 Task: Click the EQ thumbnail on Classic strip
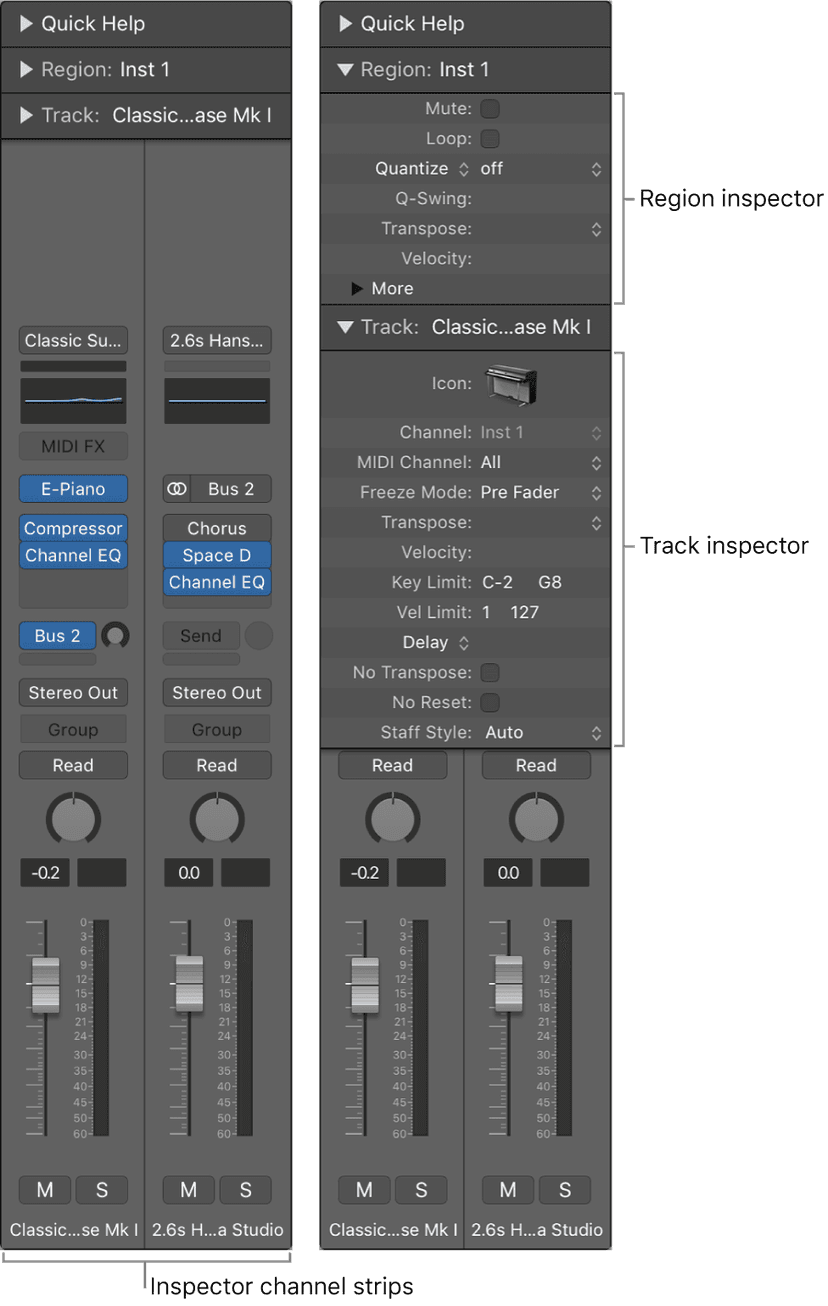pos(73,400)
